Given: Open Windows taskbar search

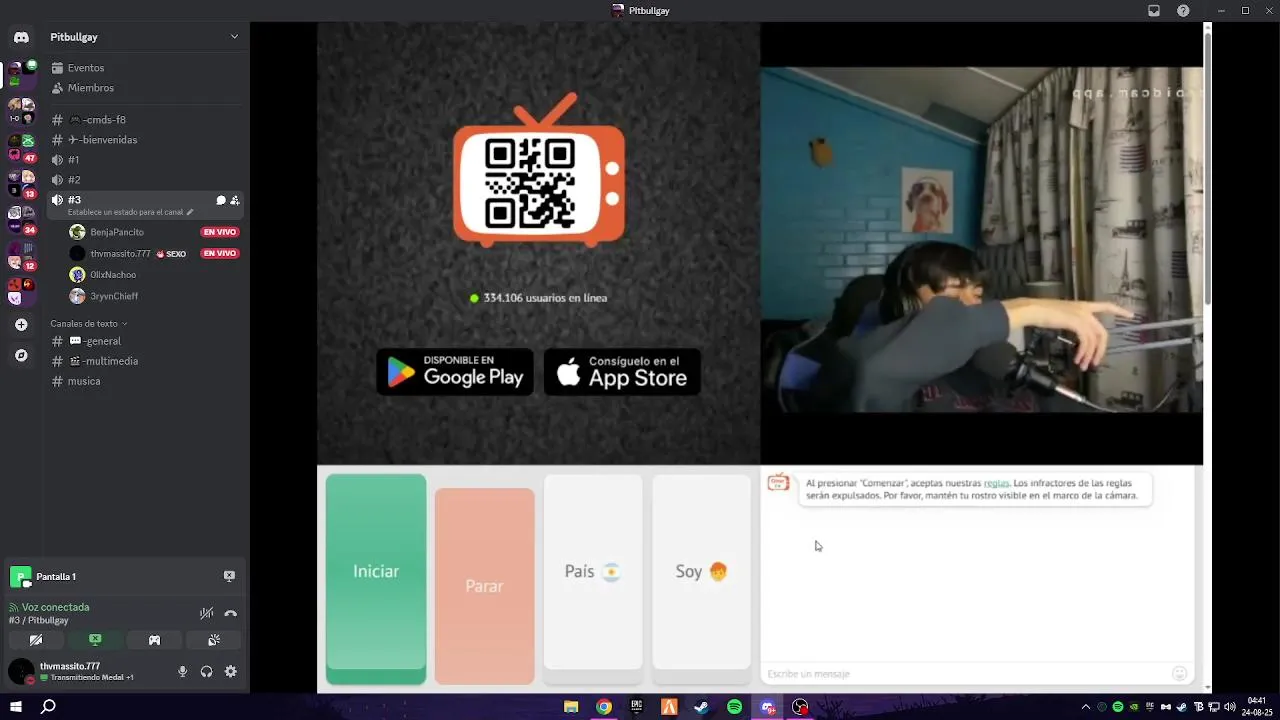Looking at the screenshot, I should point(48,707).
